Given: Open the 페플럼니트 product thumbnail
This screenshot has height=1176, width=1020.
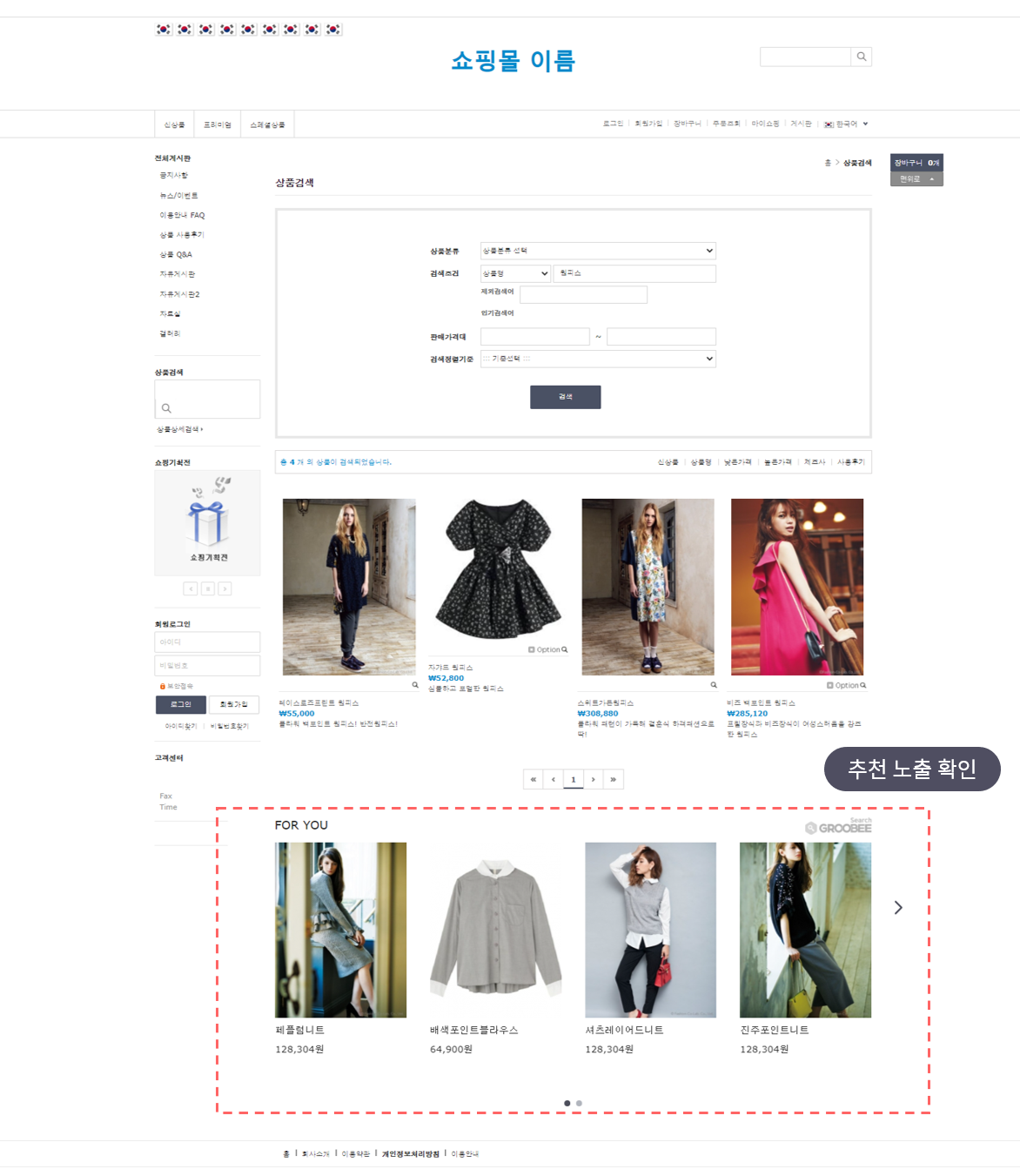Looking at the screenshot, I should point(340,930).
